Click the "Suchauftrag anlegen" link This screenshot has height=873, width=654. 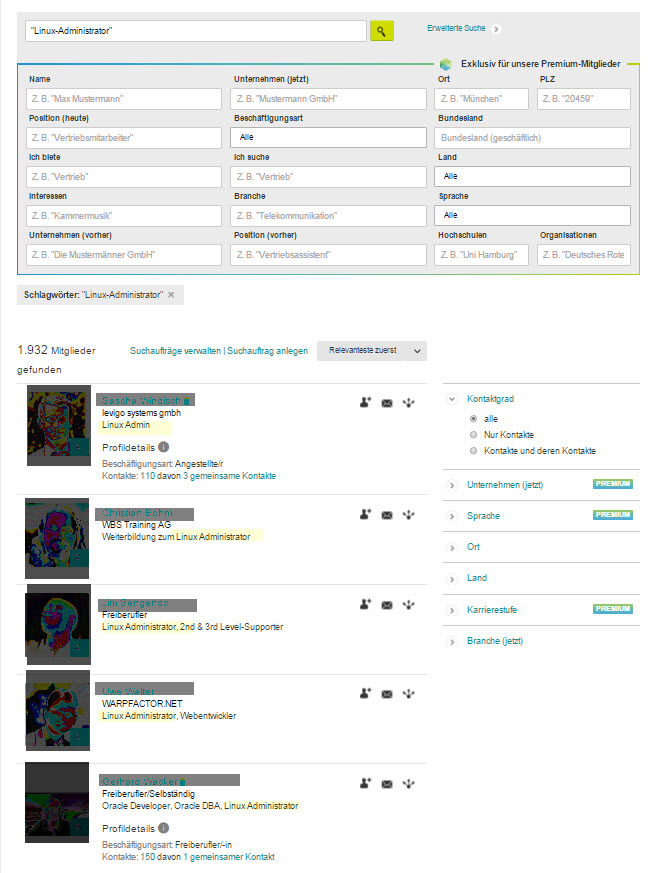pos(267,351)
